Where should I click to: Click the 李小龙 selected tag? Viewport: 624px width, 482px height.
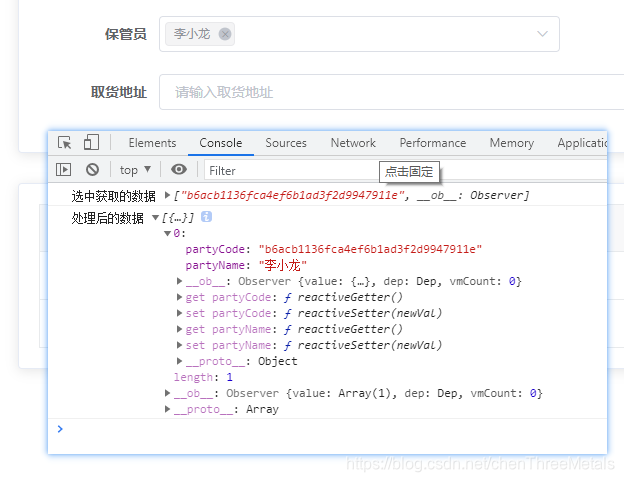click(200, 34)
